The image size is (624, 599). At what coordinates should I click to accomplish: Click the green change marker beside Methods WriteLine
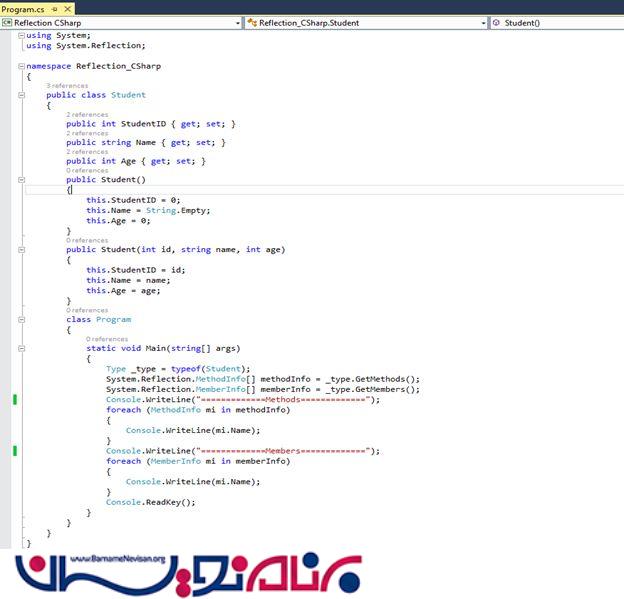coord(15,400)
